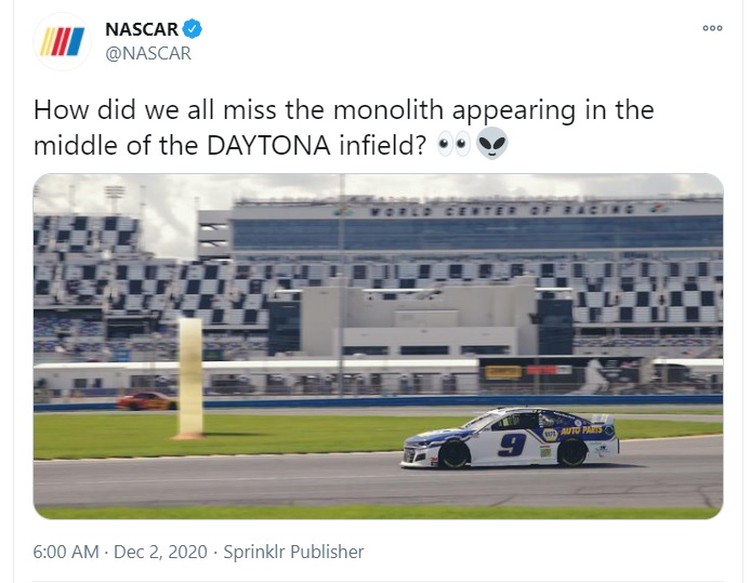Click the stadium floodlight tower
Screen dimensions: 750x583
point(115,199)
